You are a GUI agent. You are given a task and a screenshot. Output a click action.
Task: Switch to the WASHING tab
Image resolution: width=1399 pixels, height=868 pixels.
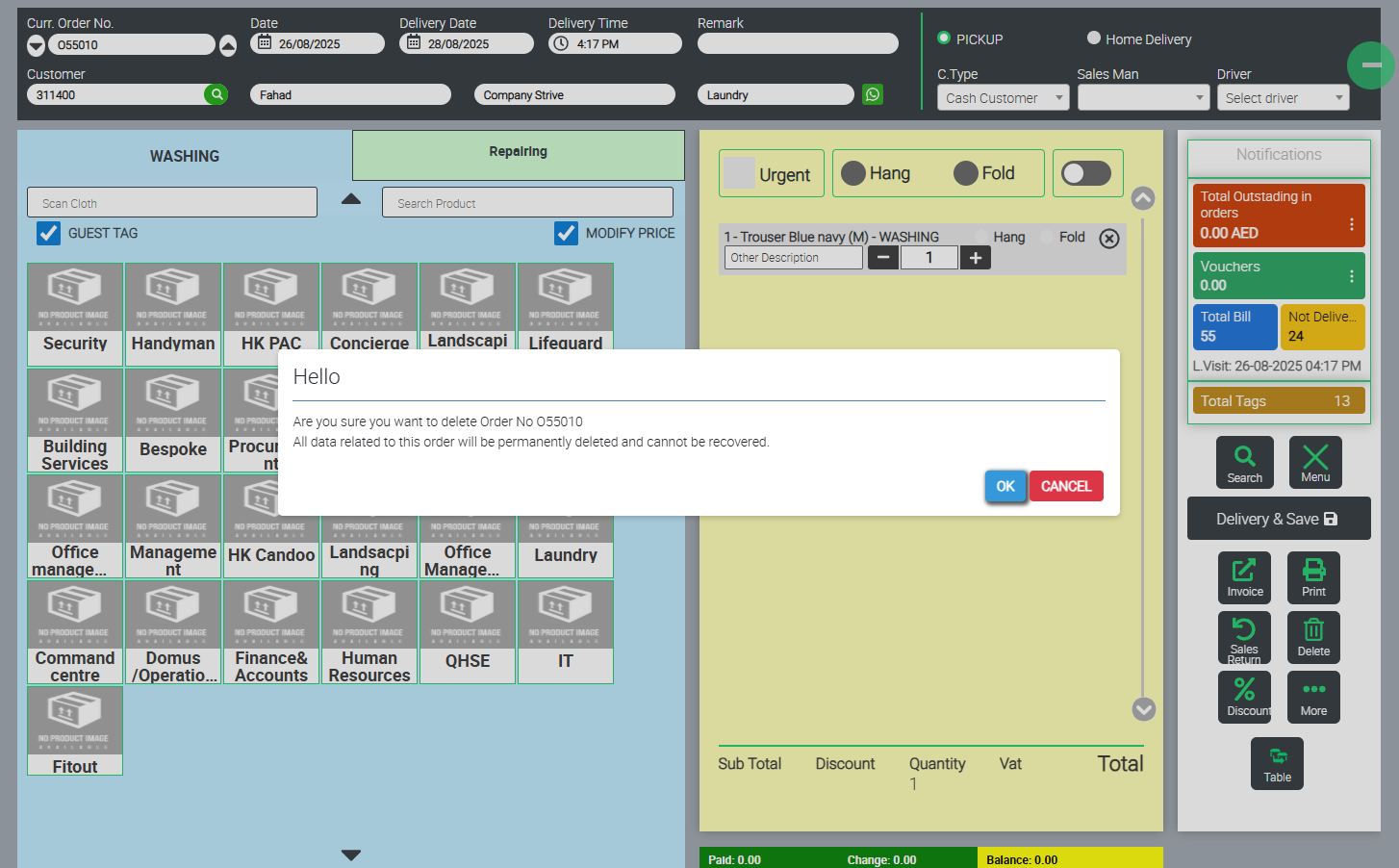(185, 156)
